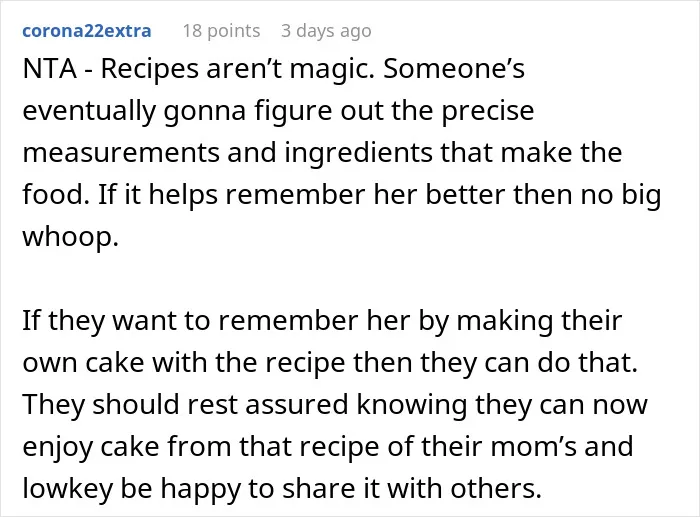Click the phrase 'lowkey be happy to share'
This screenshot has height=517, width=700.
tap(183, 488)
